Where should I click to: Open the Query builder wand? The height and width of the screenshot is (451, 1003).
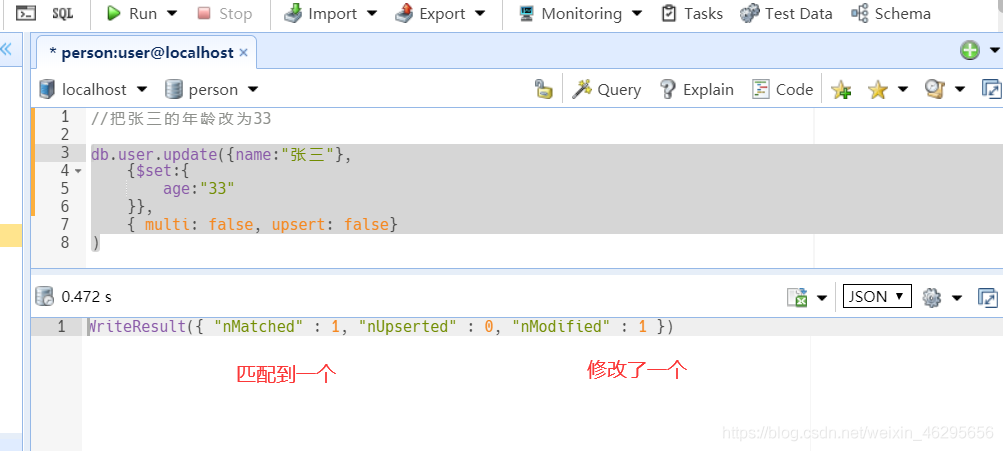[x=606, y=90]
